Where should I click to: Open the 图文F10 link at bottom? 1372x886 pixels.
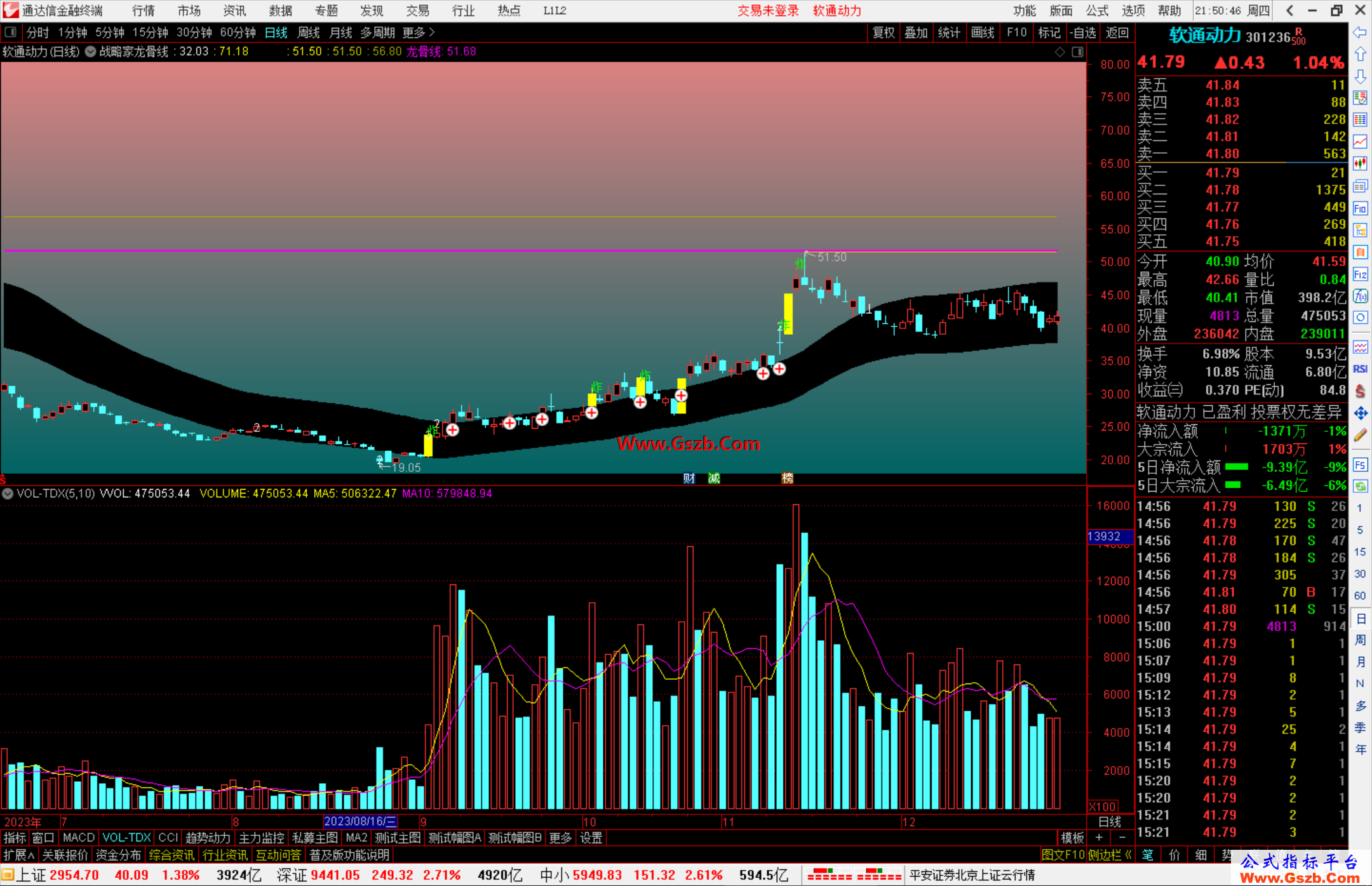[x=1063, y=855]
